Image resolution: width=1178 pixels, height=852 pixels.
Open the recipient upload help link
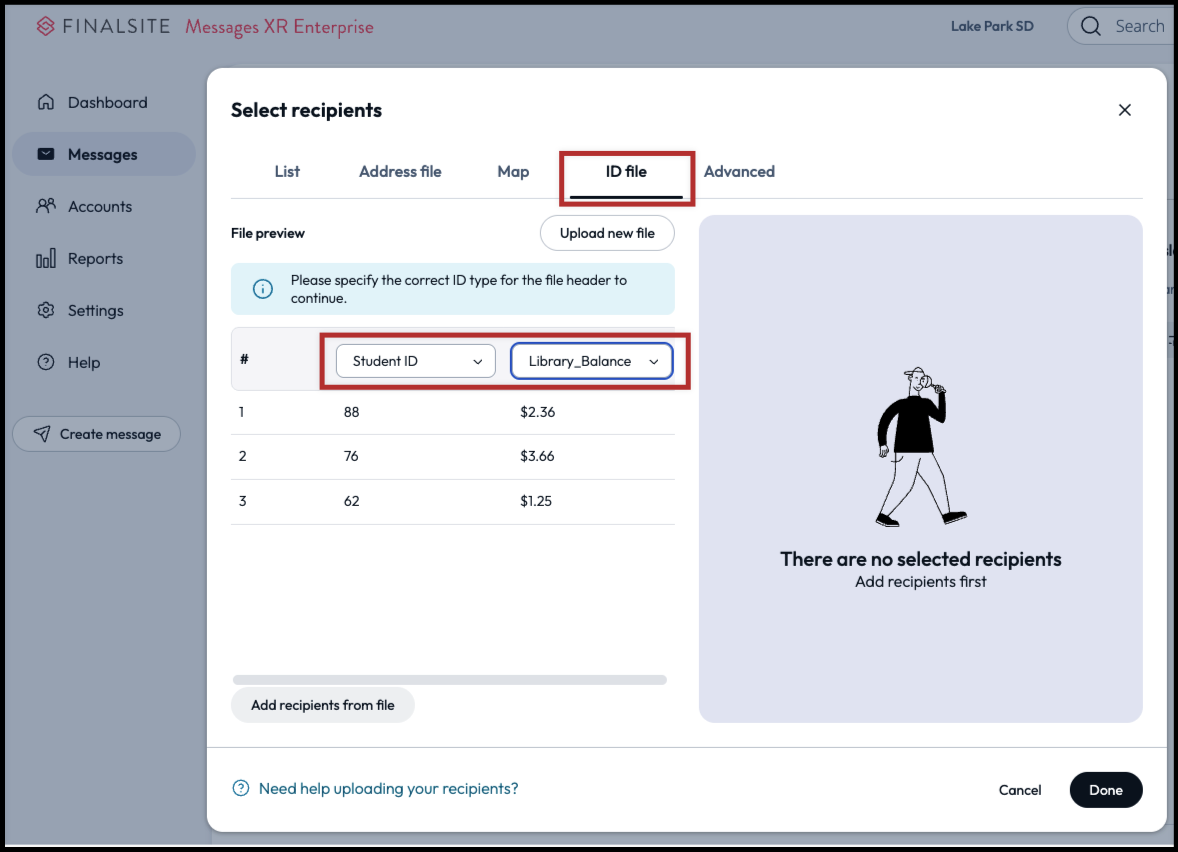pos(388,788)
